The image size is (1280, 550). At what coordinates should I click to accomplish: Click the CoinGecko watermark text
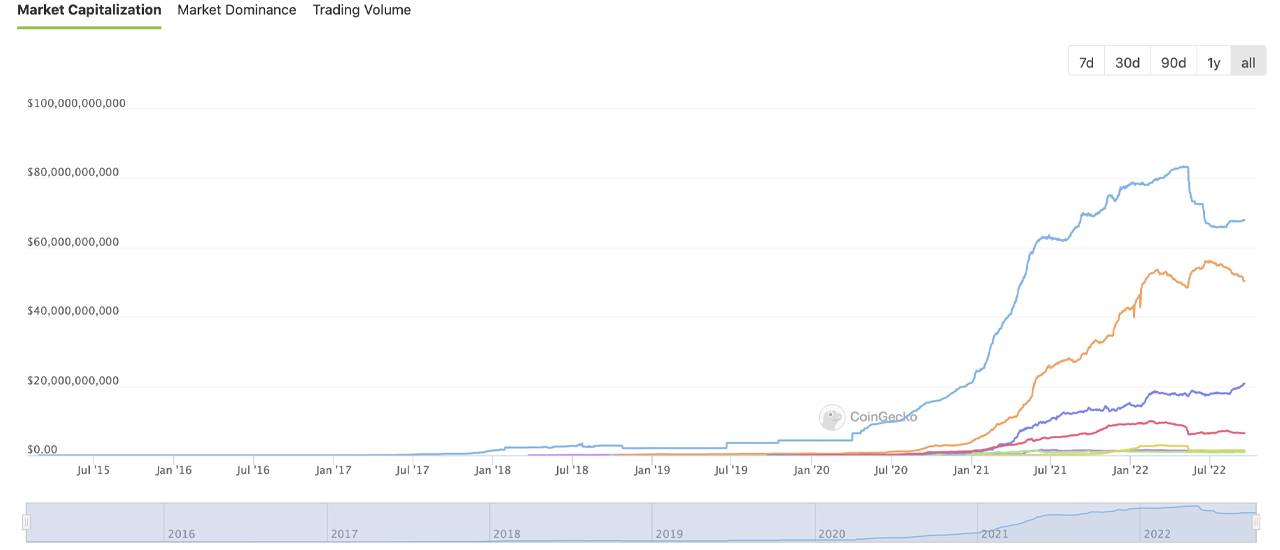pos(883,417)
